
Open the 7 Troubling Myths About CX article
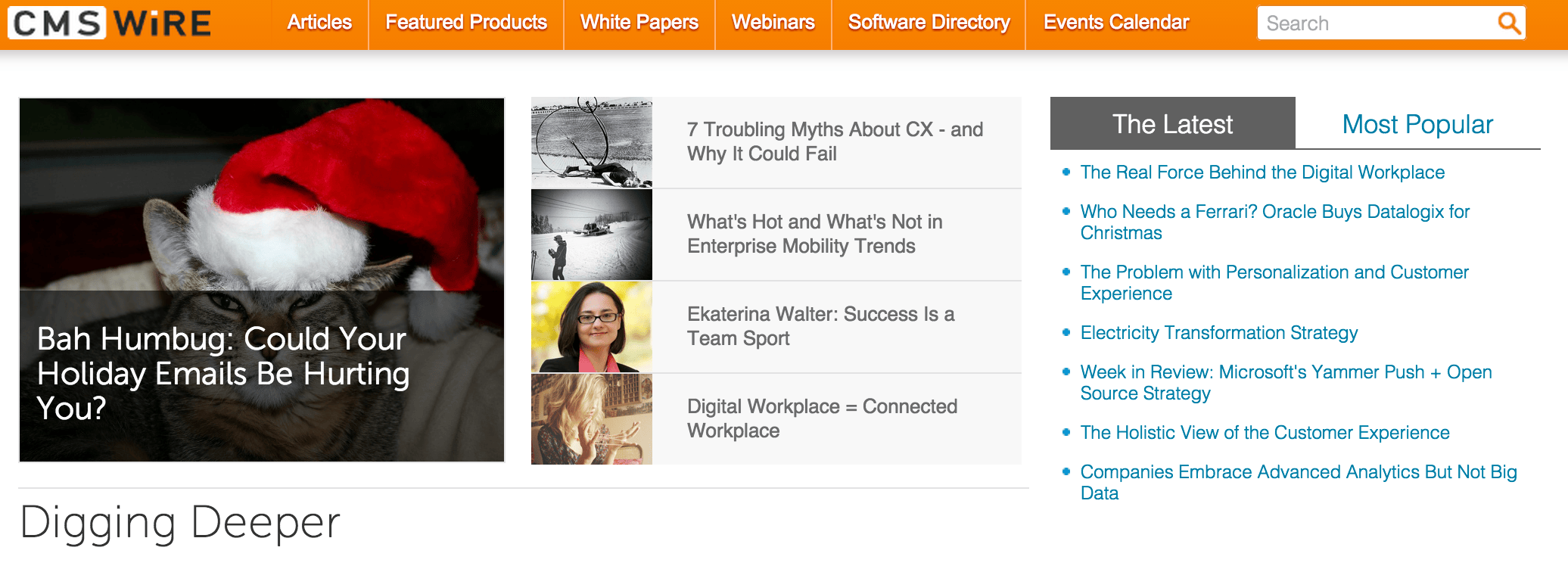834,141
